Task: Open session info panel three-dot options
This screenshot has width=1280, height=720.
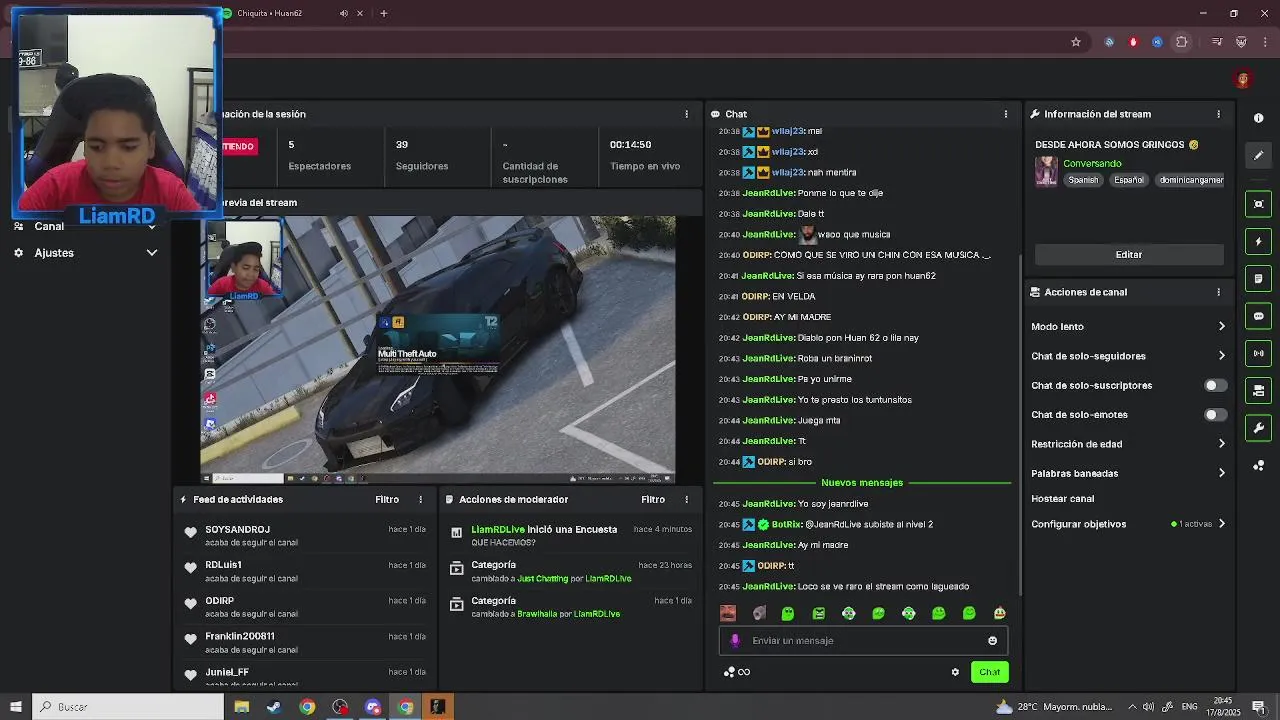Action: click(686, 114)
